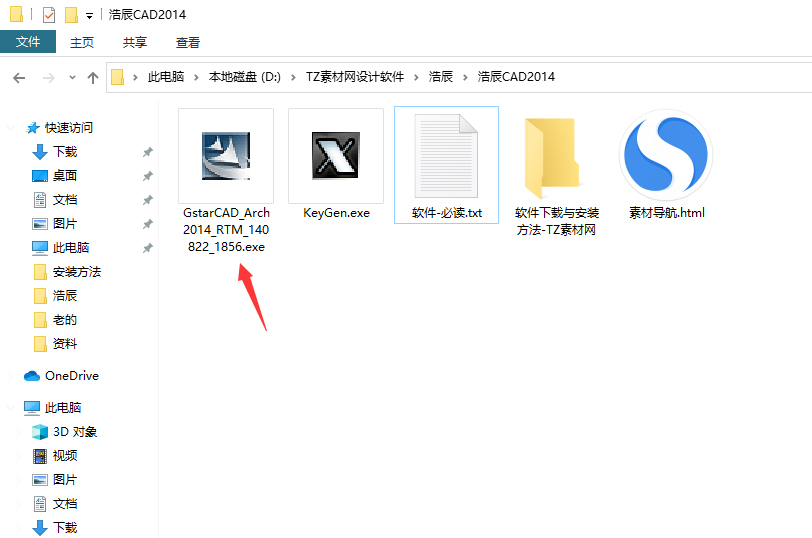The width and height of the screenshot is (812, 538).
Task: Select the 素材导航.html Sogou browser icon
Action: [x=666, y=155]
